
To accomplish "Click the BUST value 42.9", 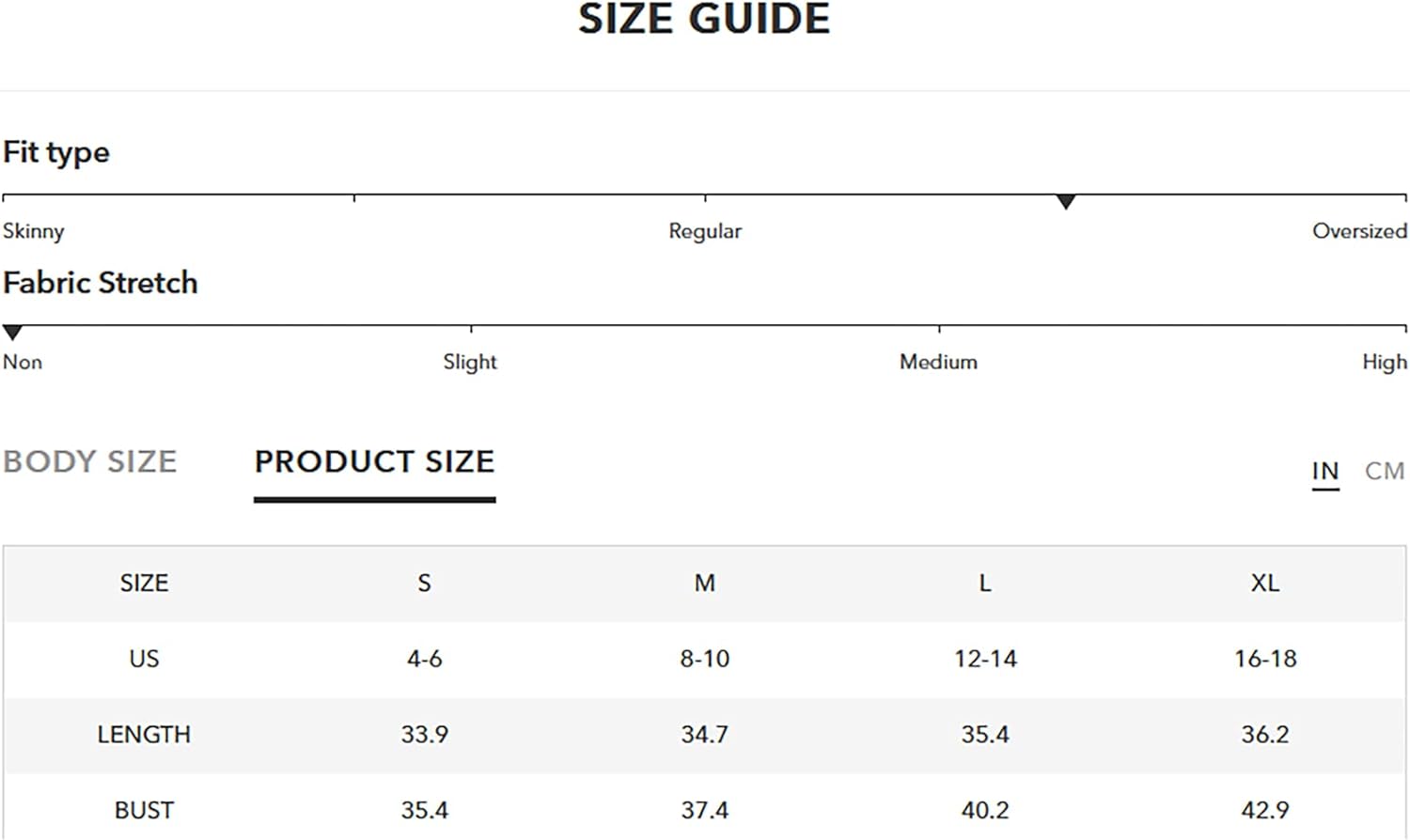I will coord(1265,810).
